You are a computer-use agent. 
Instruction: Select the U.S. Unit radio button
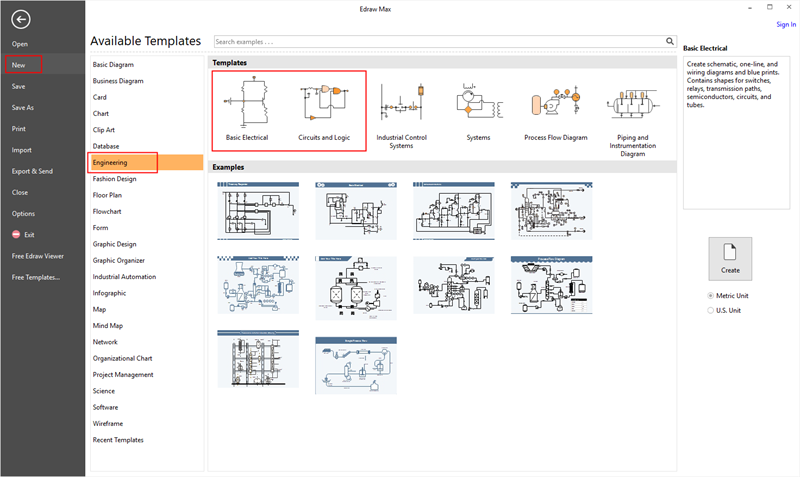[x=710, y=310]
